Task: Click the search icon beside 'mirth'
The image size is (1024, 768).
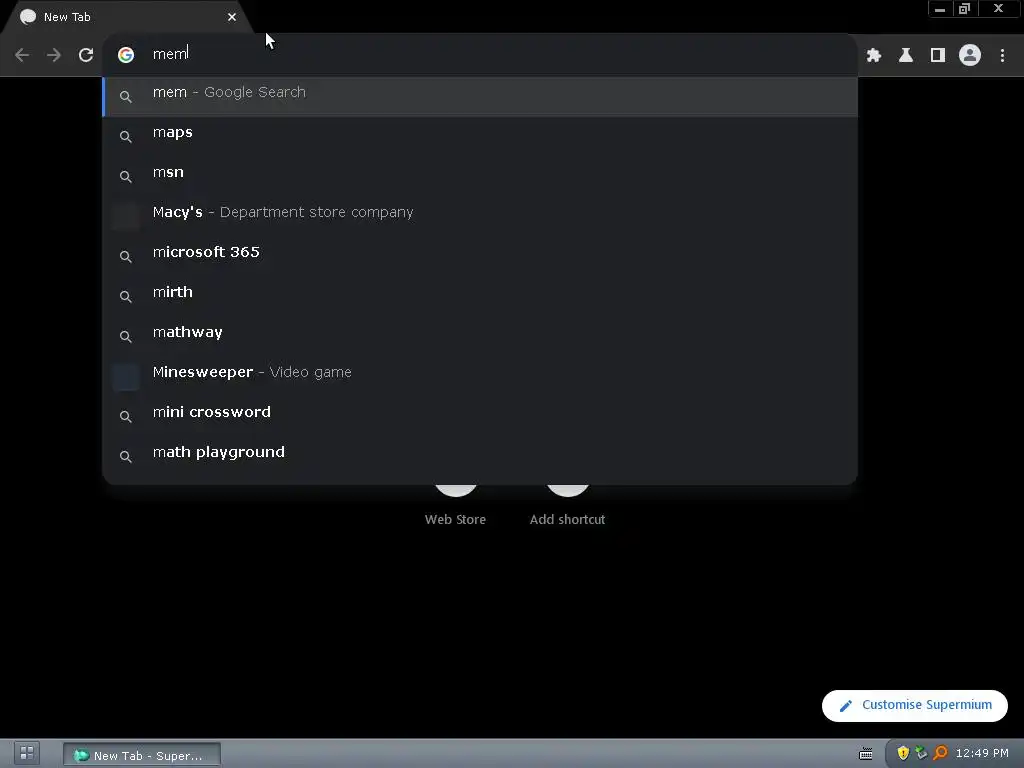Action: click(126, 296)
